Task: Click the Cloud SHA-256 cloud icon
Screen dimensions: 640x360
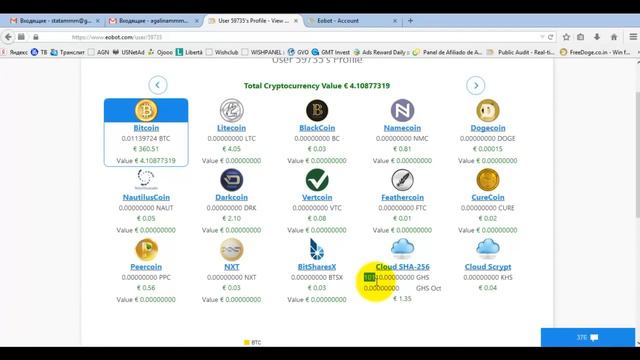Action: point(402,248)
